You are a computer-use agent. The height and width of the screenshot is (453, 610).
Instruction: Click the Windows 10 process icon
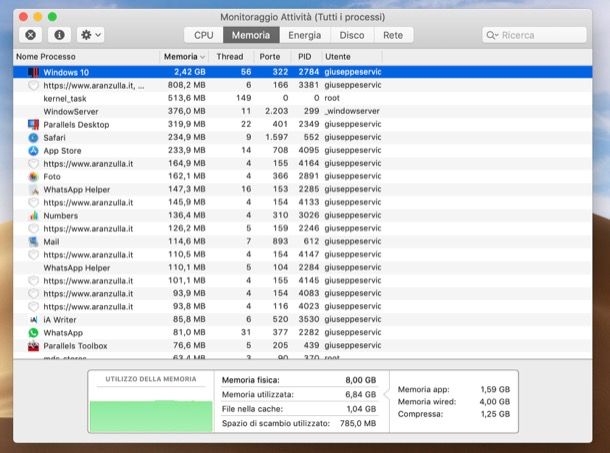pyautogui.click(x=33, y=72)
